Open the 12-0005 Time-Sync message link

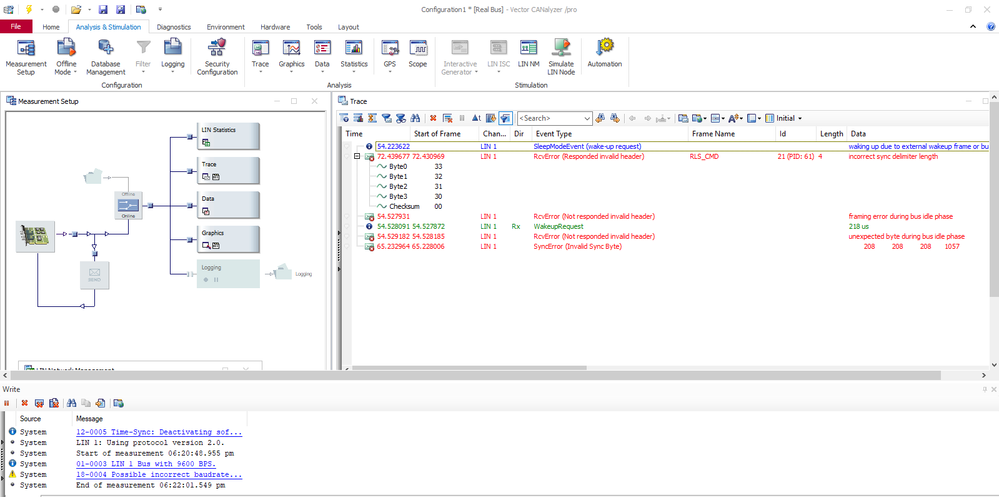(159, 432)
